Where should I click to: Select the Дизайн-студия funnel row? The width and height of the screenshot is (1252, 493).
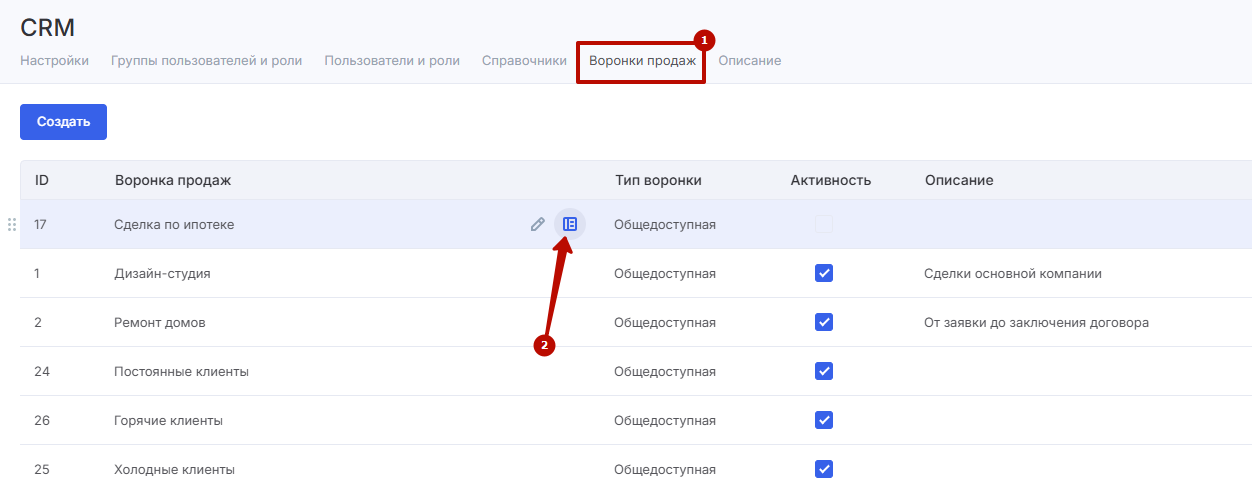pyautogui.click(x=162, y=274)
